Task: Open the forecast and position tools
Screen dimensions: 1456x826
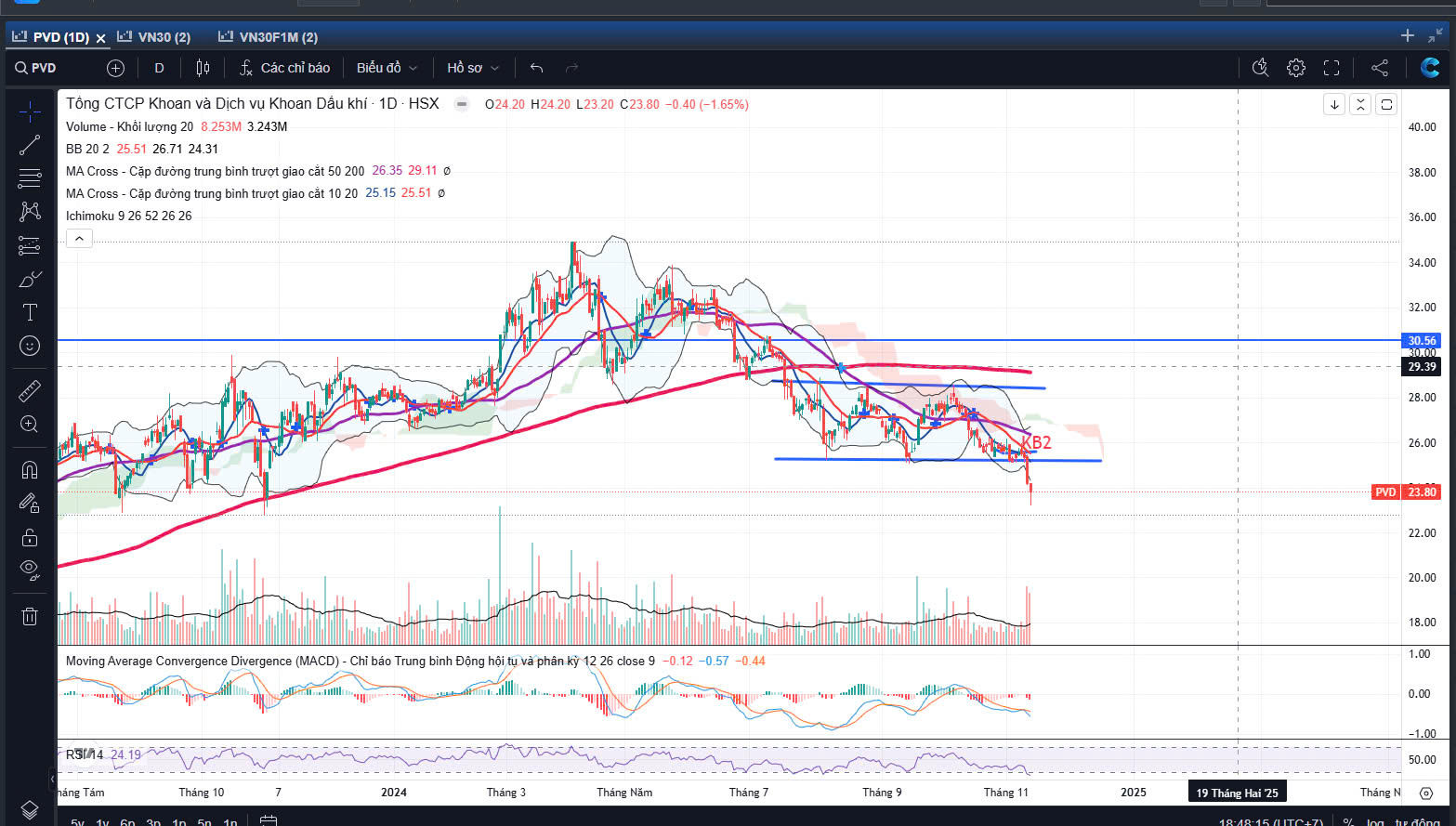Action: pyautogui.click(x=30, y=245)
